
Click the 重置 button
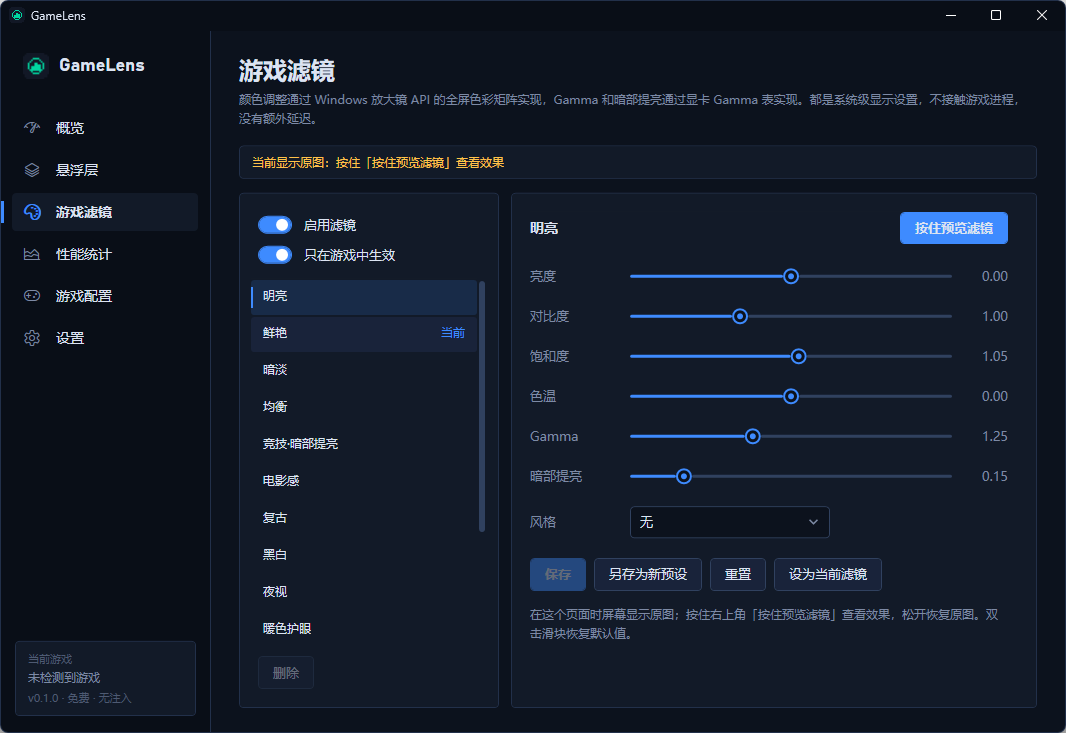[x=738, y=575]
